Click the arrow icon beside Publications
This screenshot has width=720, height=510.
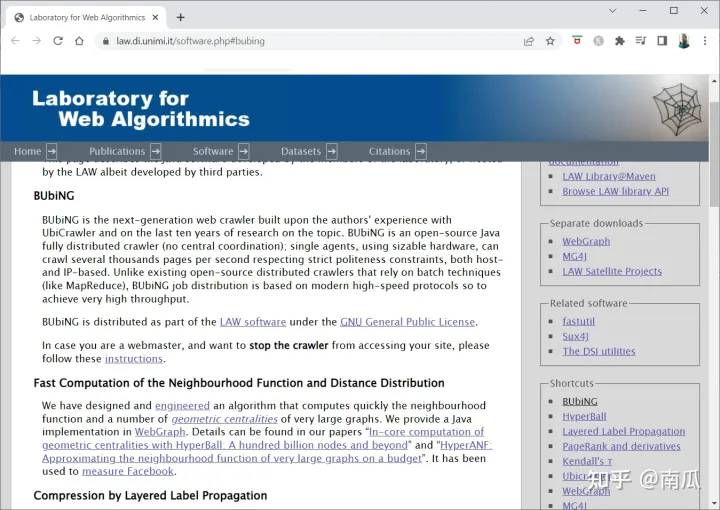click(x=156, y=151)
